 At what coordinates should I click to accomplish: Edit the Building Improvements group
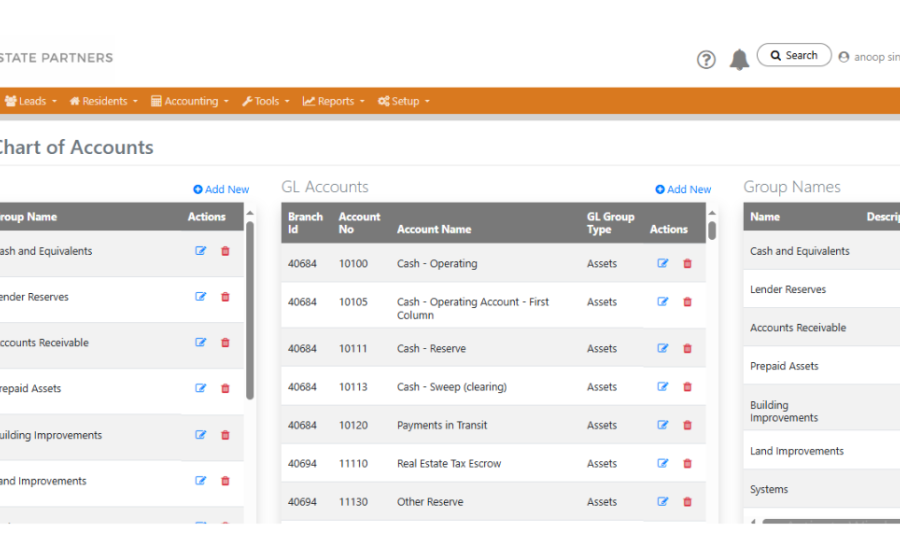[x=200, y=435]
